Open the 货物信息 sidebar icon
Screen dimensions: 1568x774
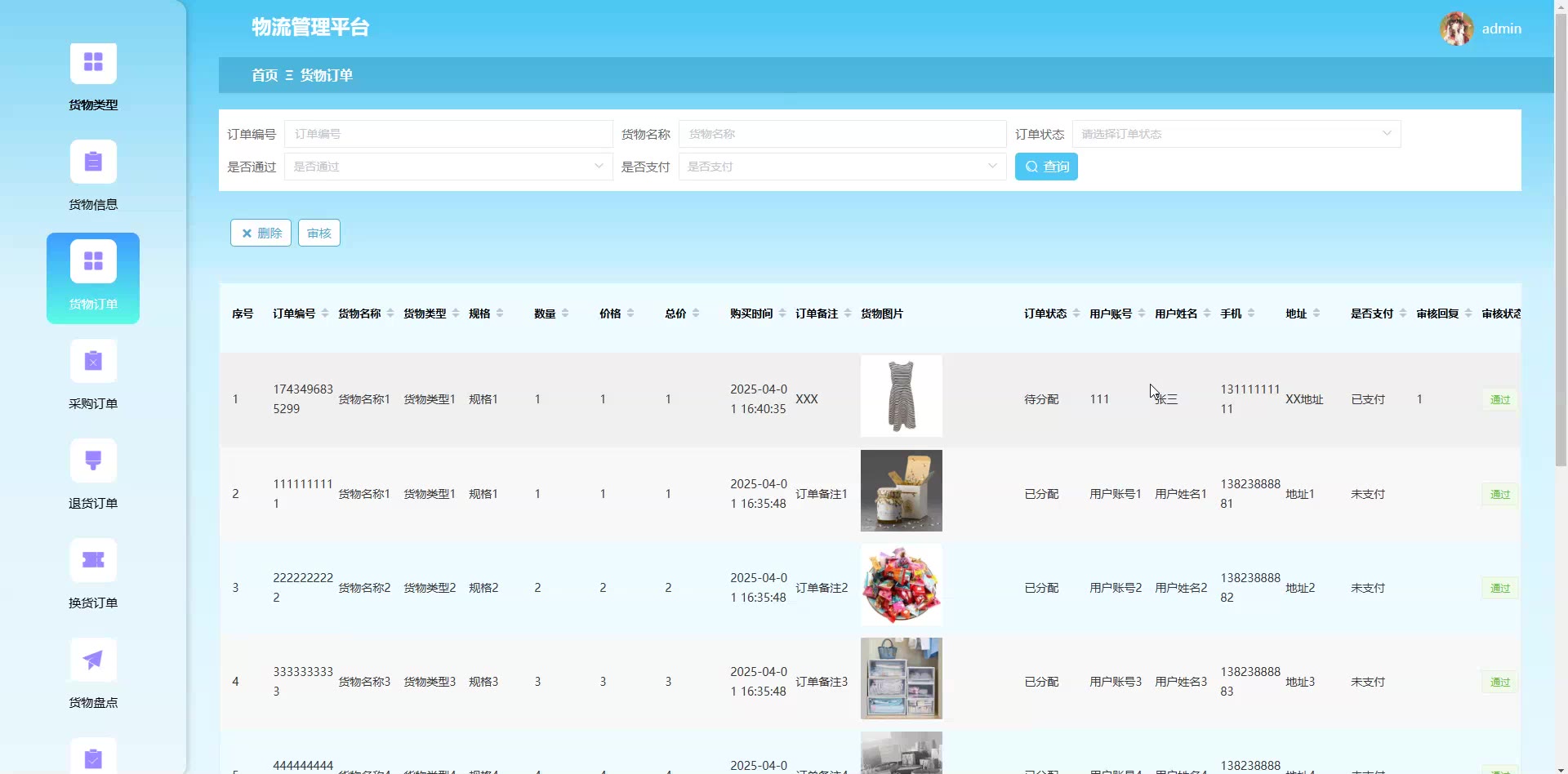93,162
